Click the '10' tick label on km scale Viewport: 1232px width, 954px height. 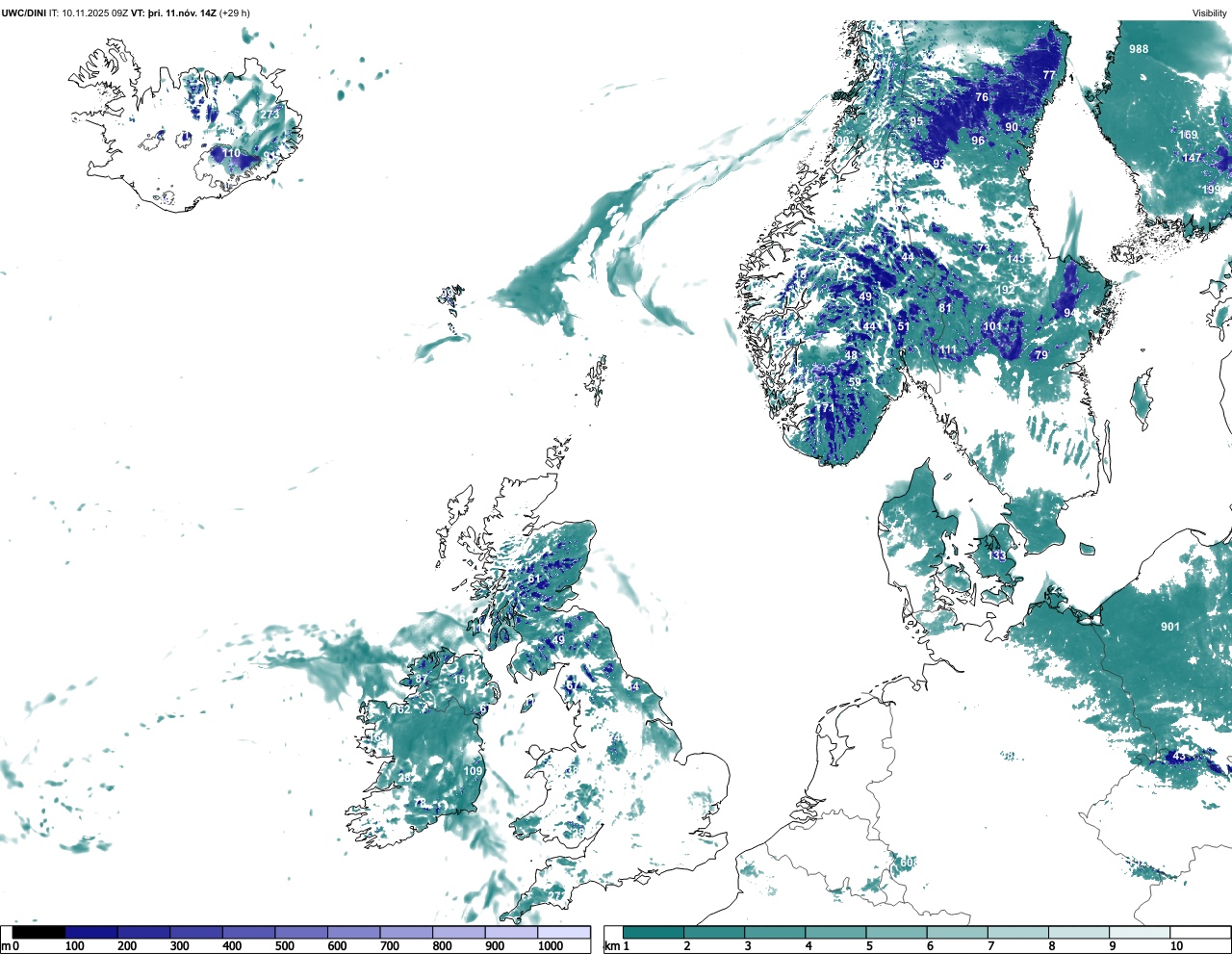pyautogui.click(x=1176, y=946)
